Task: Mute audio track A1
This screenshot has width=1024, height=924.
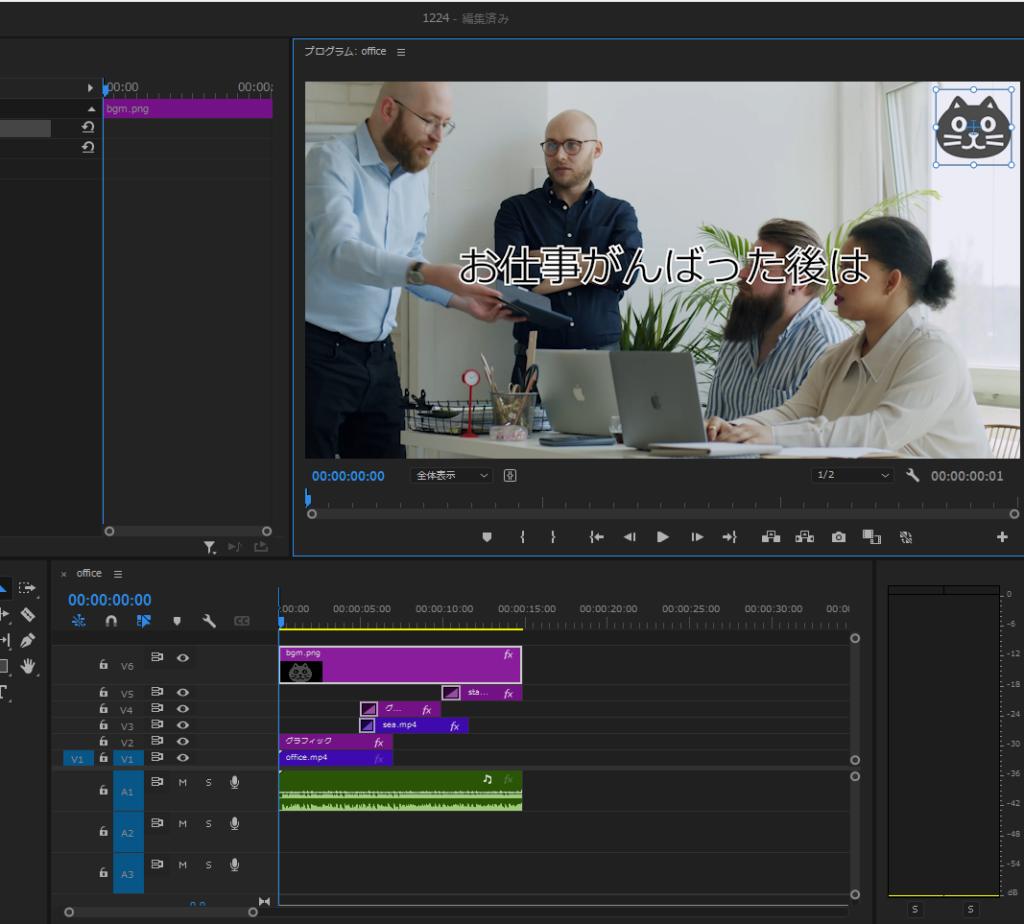Action: click(x=183, y=782)
